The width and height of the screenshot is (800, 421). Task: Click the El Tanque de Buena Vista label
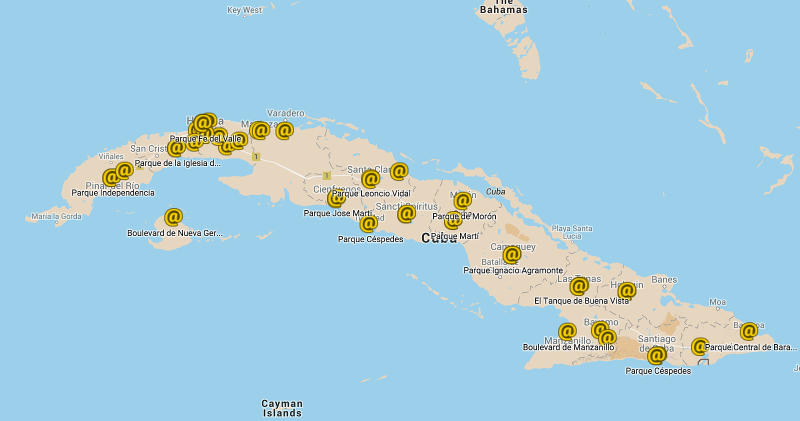(x=582, y=301)
